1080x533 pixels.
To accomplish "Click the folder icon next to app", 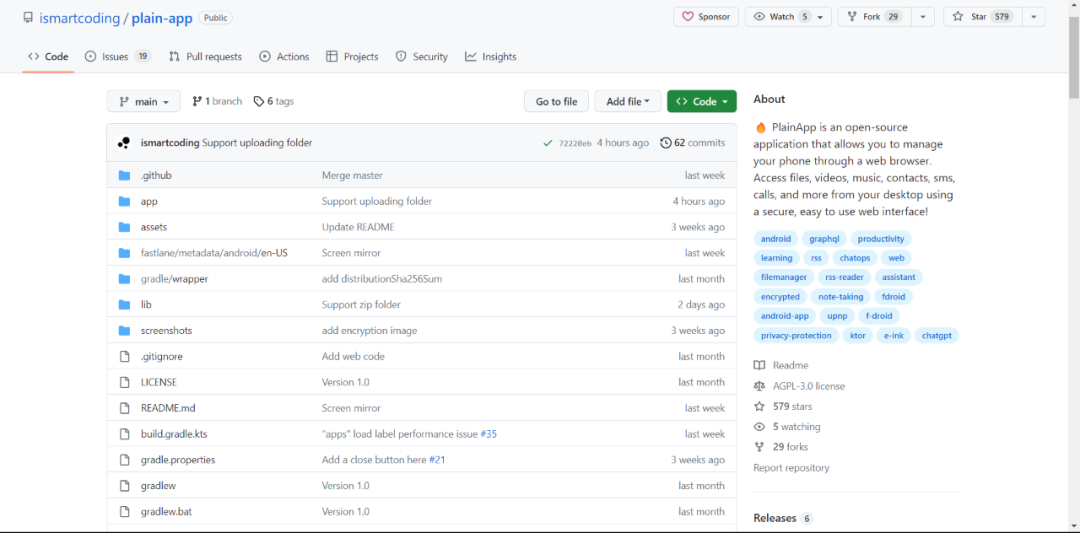I will coord(124,202).
